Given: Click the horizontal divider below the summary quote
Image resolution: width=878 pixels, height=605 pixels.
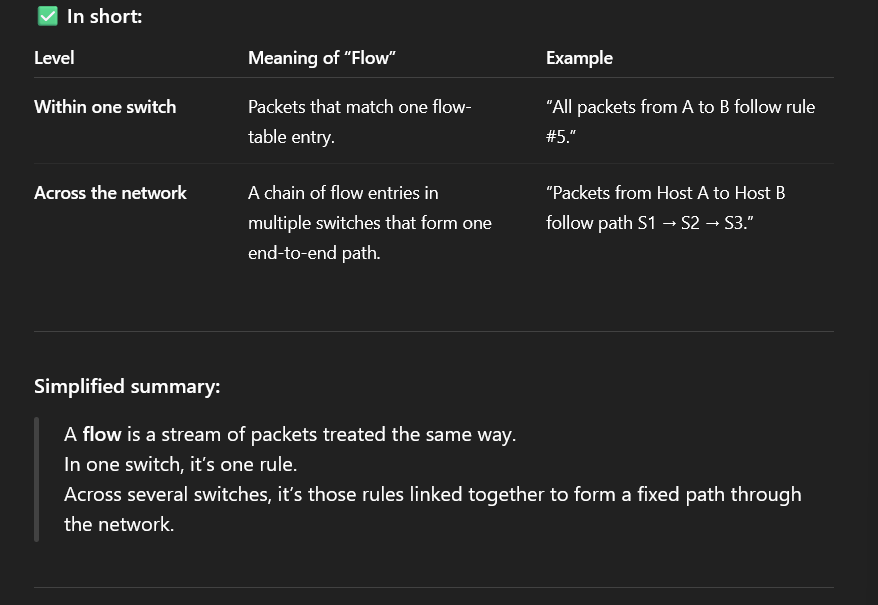Looking at the screenshot, I should [x=433, y=587].
